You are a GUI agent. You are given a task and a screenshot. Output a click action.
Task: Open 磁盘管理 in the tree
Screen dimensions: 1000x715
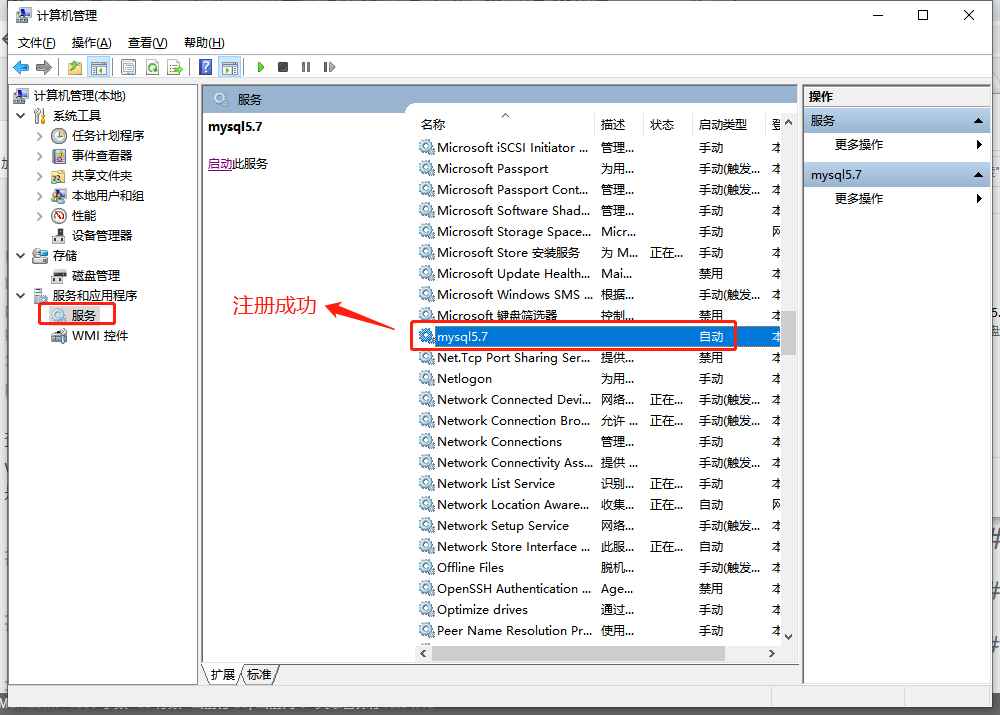coord(96,276)
